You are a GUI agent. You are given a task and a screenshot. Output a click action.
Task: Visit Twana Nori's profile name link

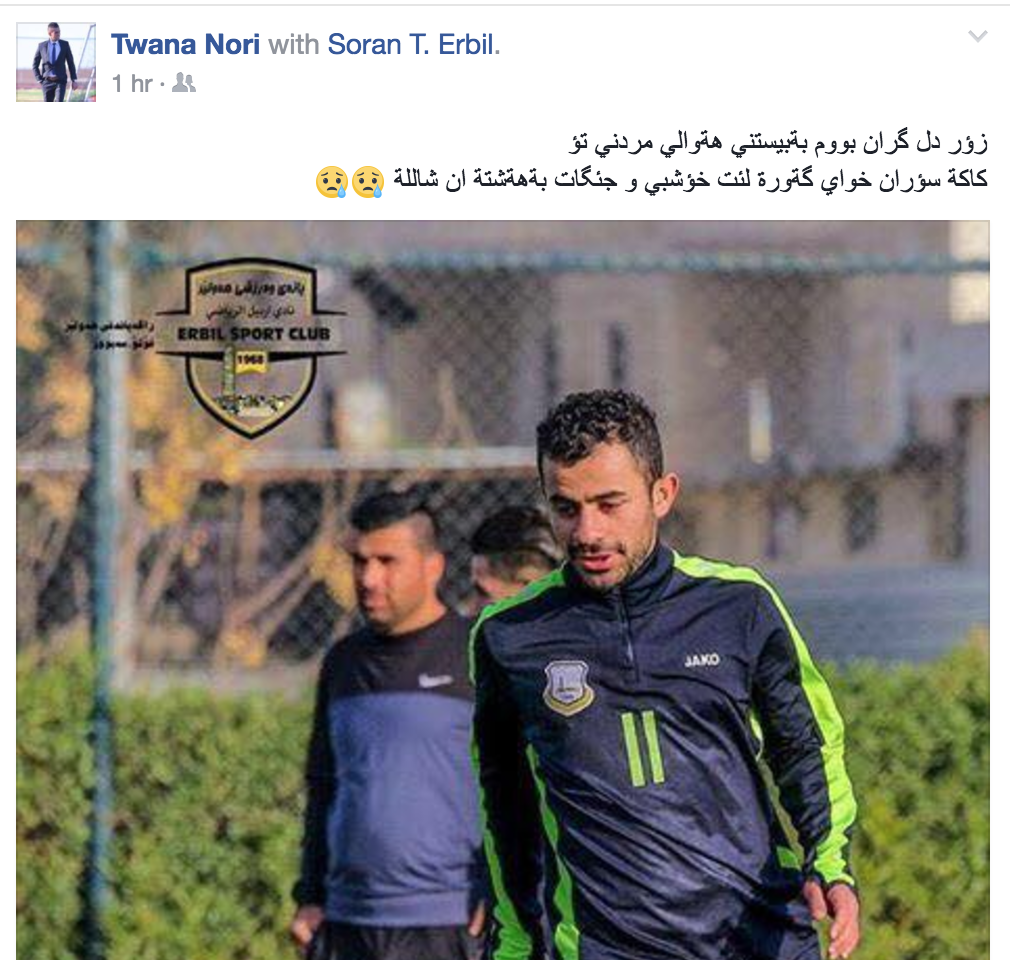point(186,44)
